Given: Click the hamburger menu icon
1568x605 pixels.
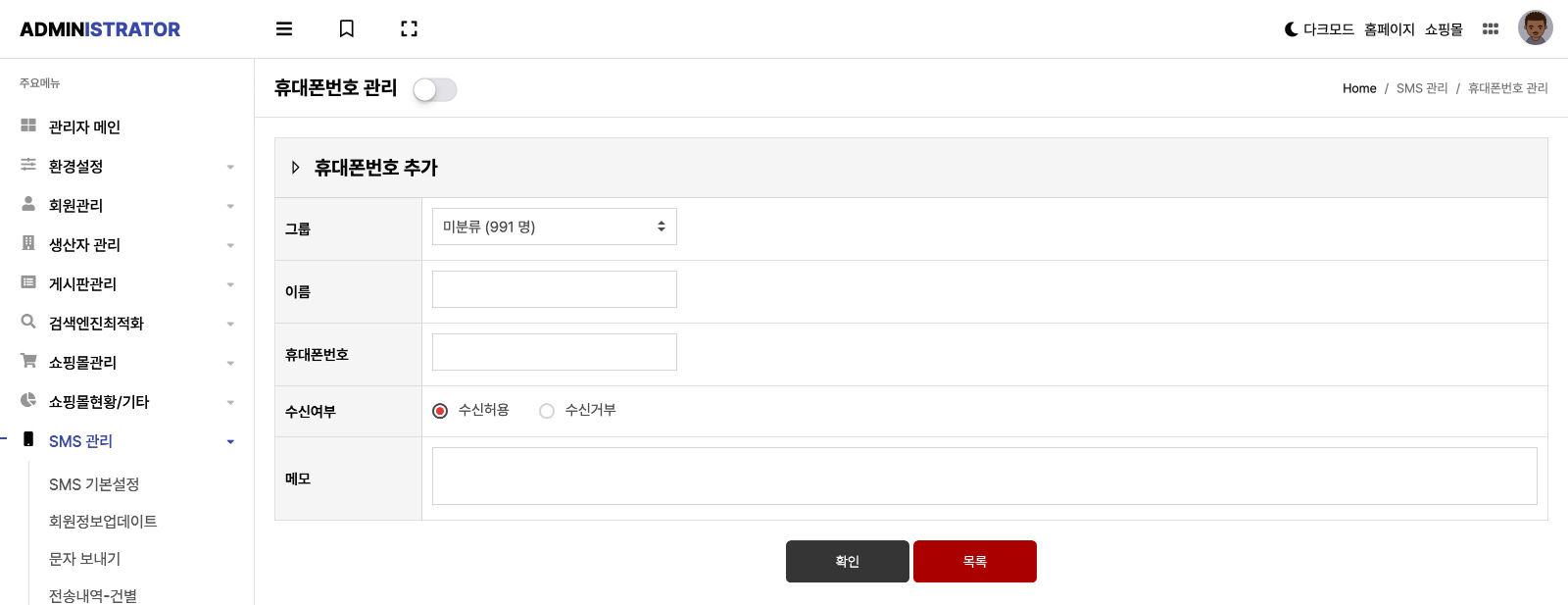Looking at the screenshot, I should 284,28.
